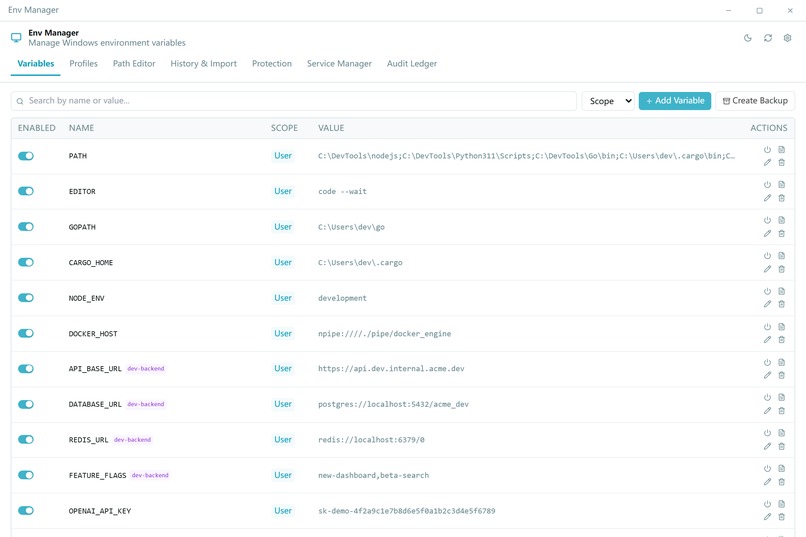Switch to the Variables tab

[35, 64]
